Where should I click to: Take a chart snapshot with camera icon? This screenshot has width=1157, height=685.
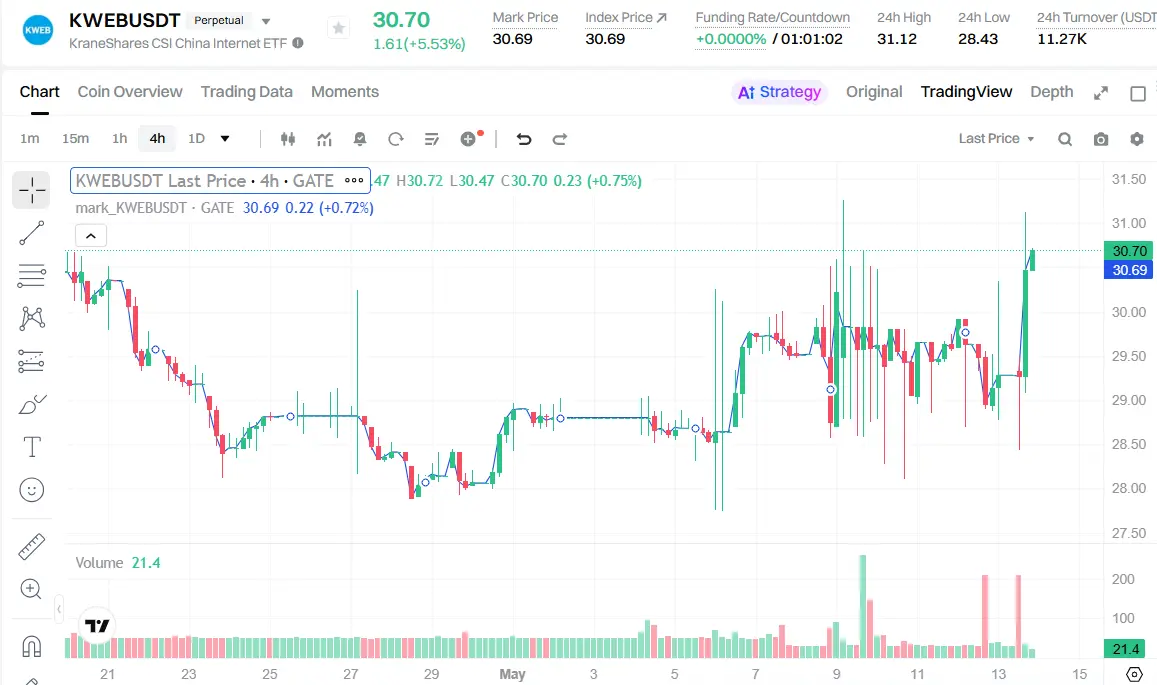(x=1101, y=139)
